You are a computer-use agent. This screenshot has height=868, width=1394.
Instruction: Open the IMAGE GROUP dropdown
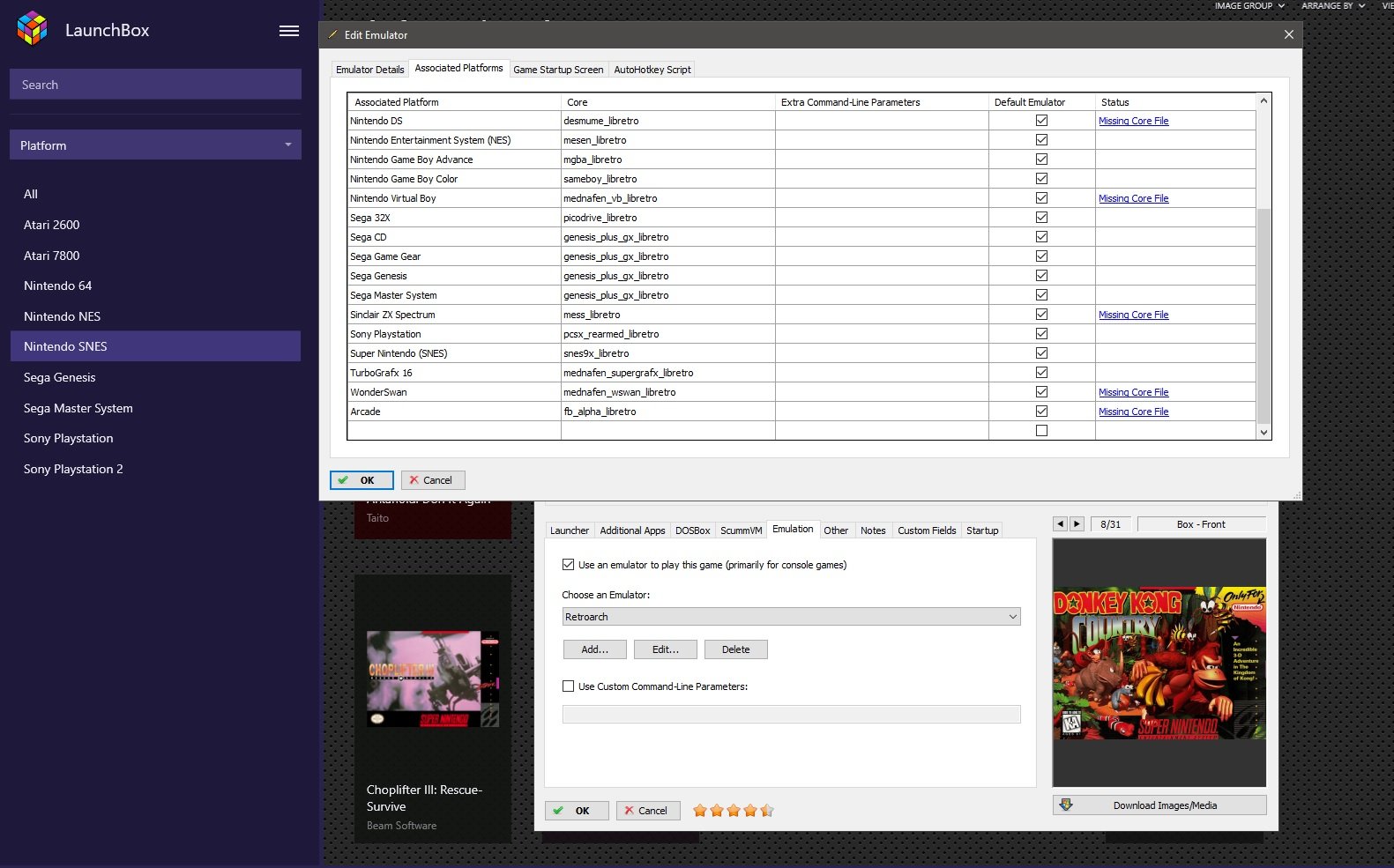pos(1249,6)
